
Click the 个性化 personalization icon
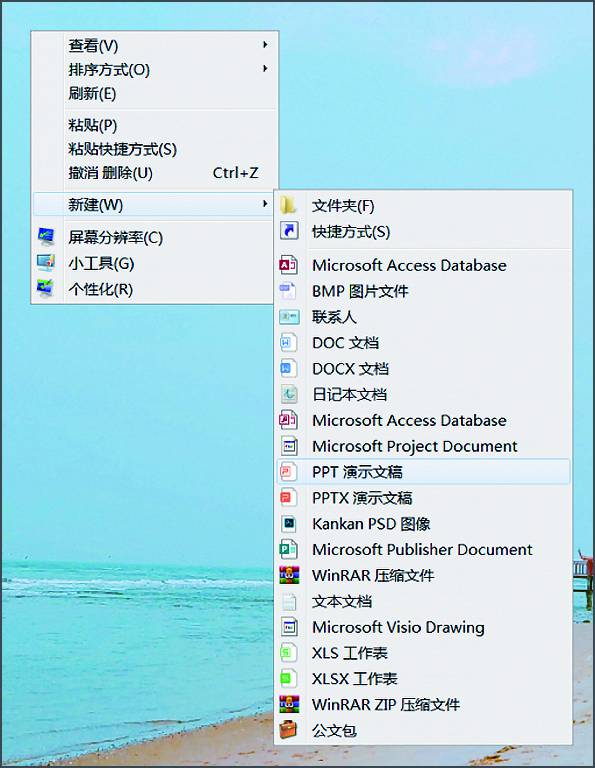tap(47, 288)
